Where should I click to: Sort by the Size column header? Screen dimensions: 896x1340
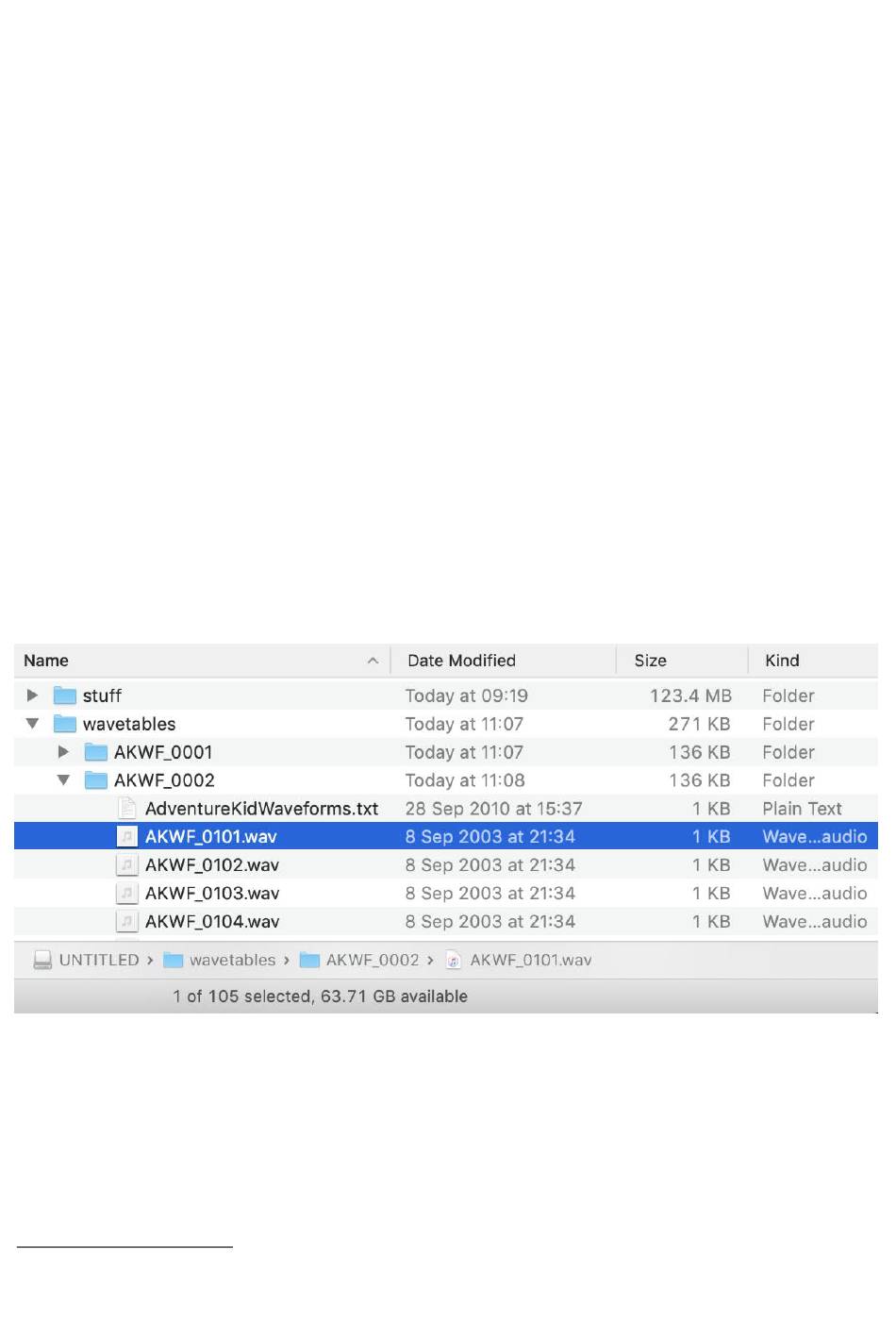650,661
